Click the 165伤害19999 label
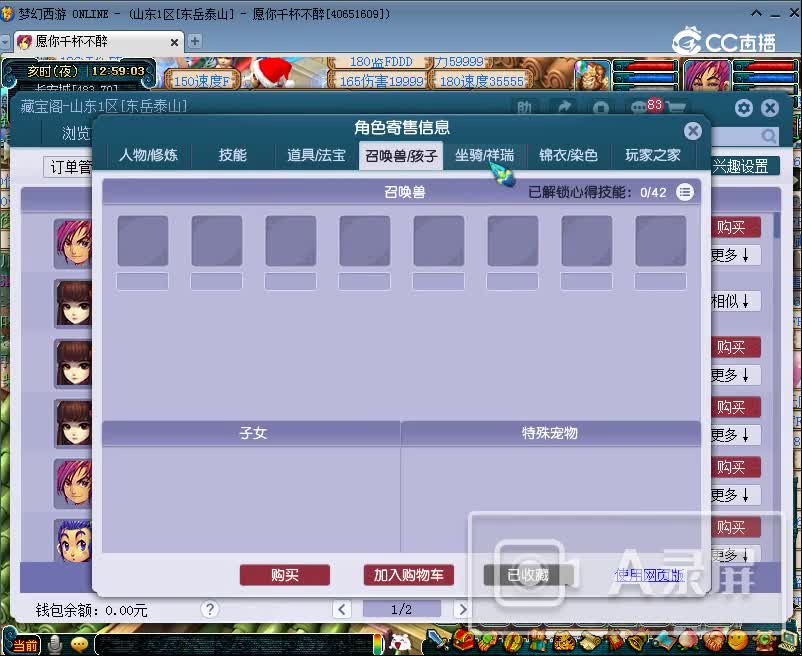Screen dimensions: 802x656 pos(381,81)
